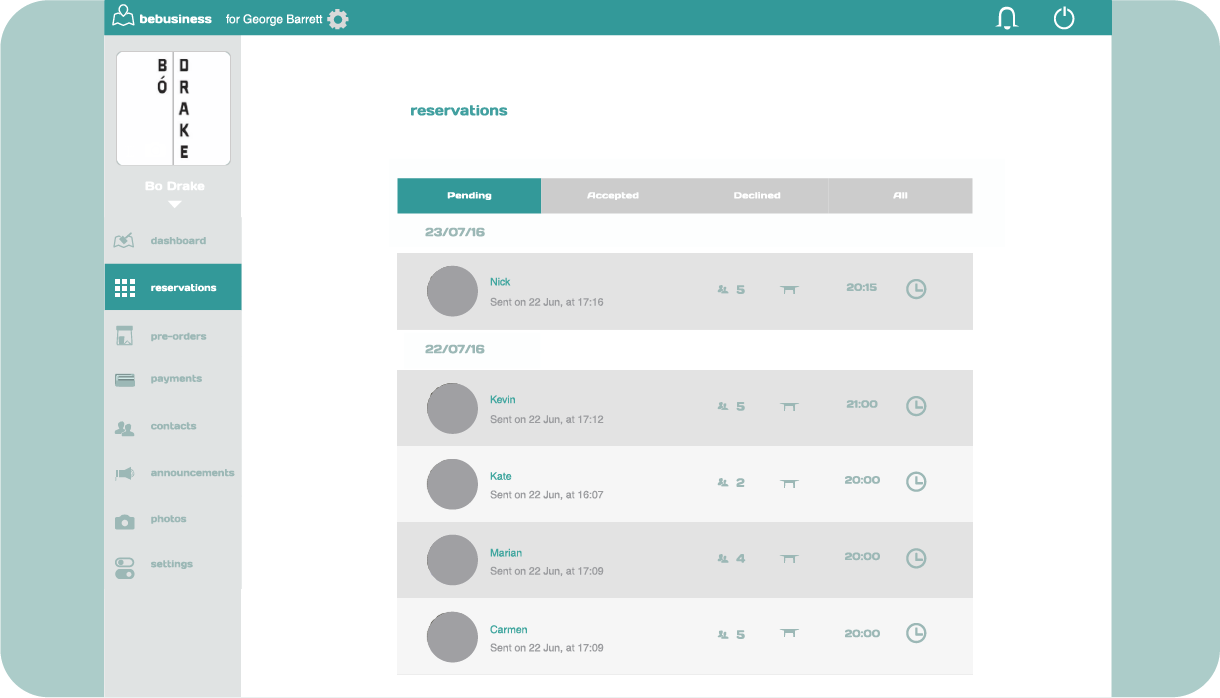Open the notifications bell
The height and width of the screenshot is (698, 1220).
pos(1007,18)
